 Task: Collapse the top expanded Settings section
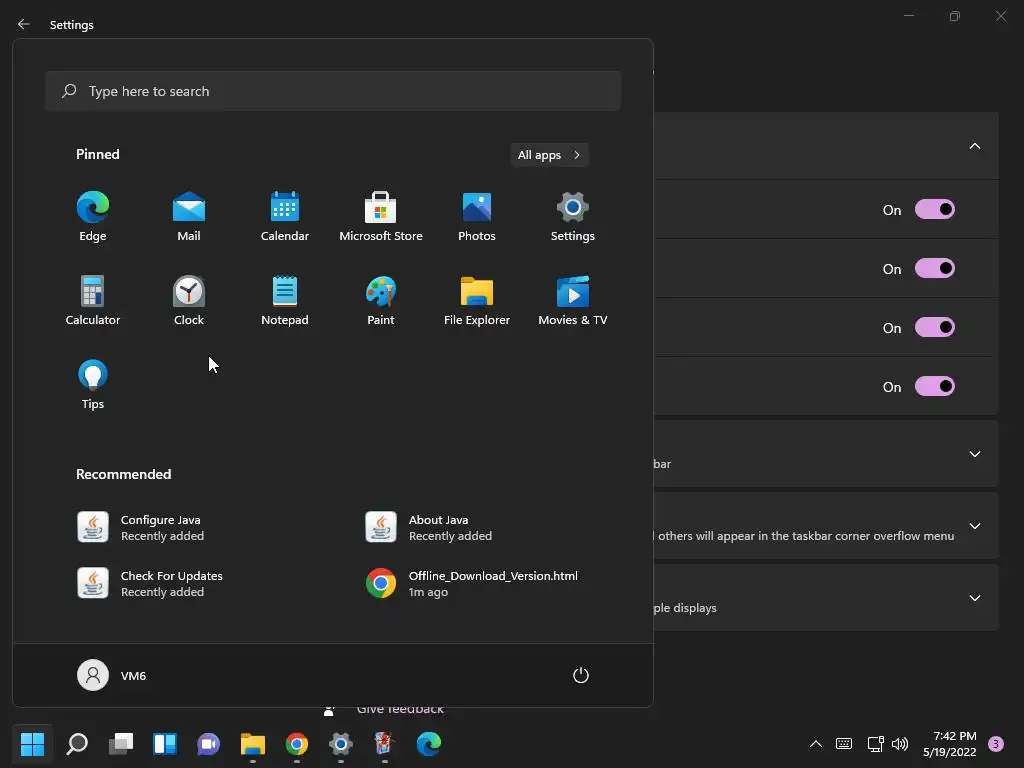pyautogui.click(x=974, y=146)
